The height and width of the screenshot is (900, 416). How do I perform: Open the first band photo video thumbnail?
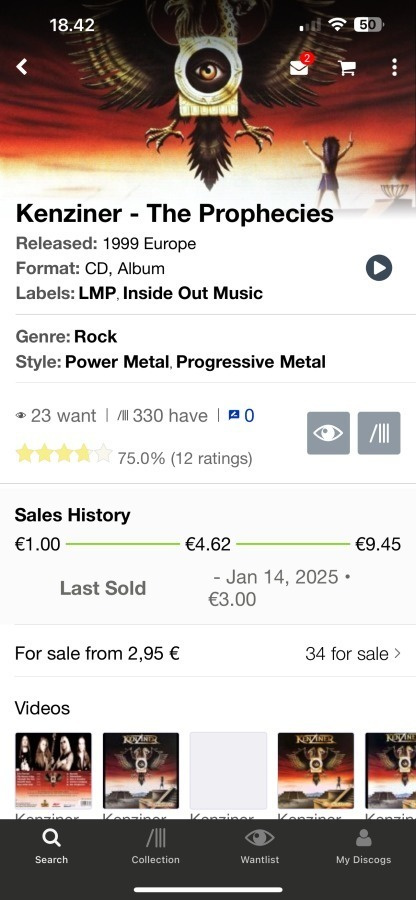tap(53, 770)
